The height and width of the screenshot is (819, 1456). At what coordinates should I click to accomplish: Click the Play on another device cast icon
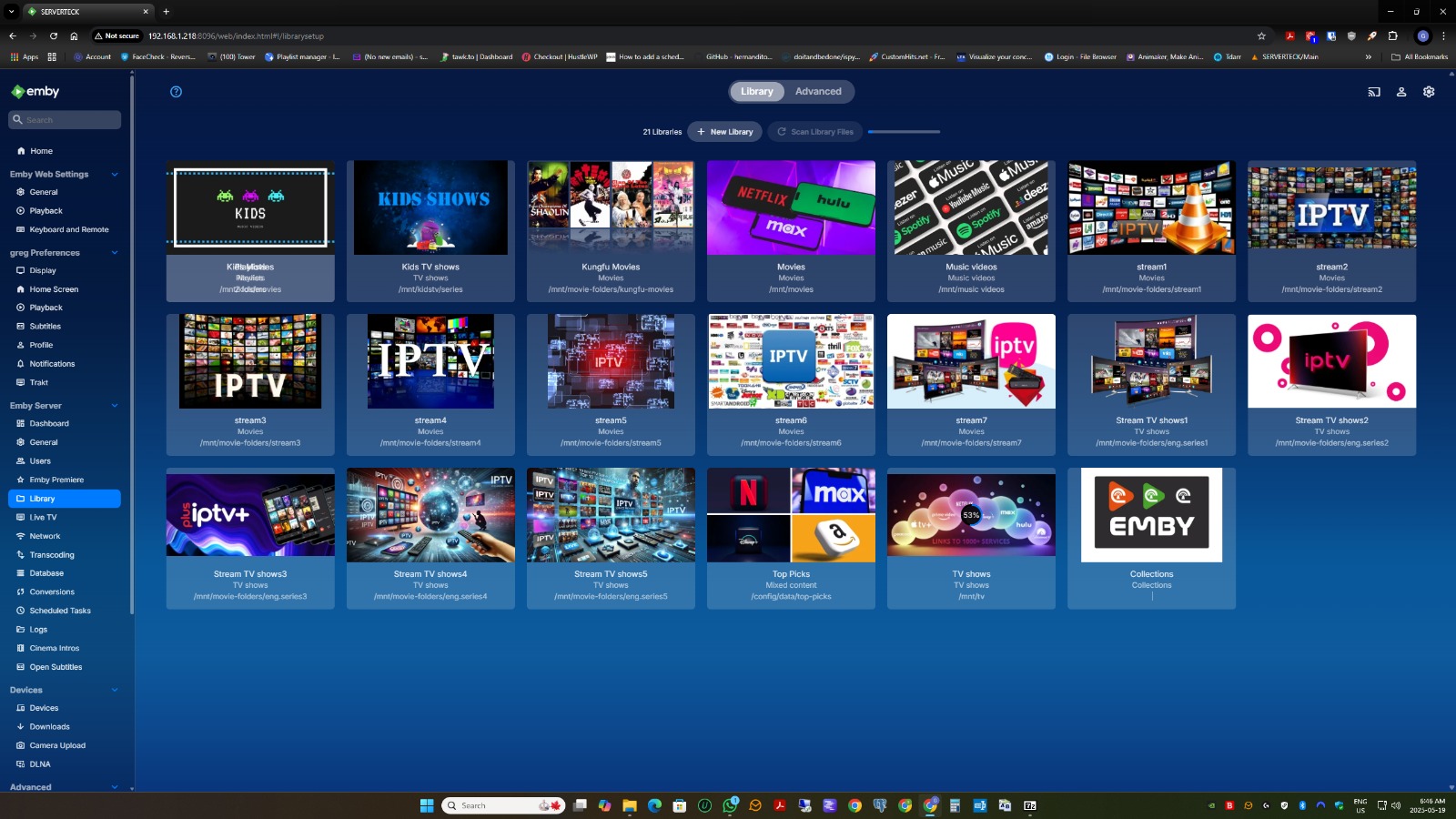1374,92
